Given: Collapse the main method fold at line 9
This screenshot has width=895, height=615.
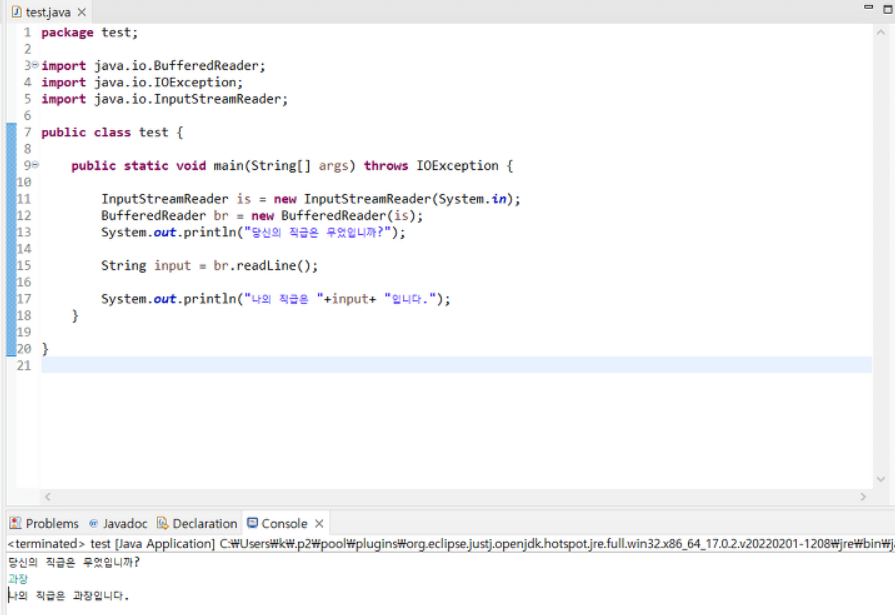Looking at the screenshot, I should pyautogui.click(x=35, y=165).
